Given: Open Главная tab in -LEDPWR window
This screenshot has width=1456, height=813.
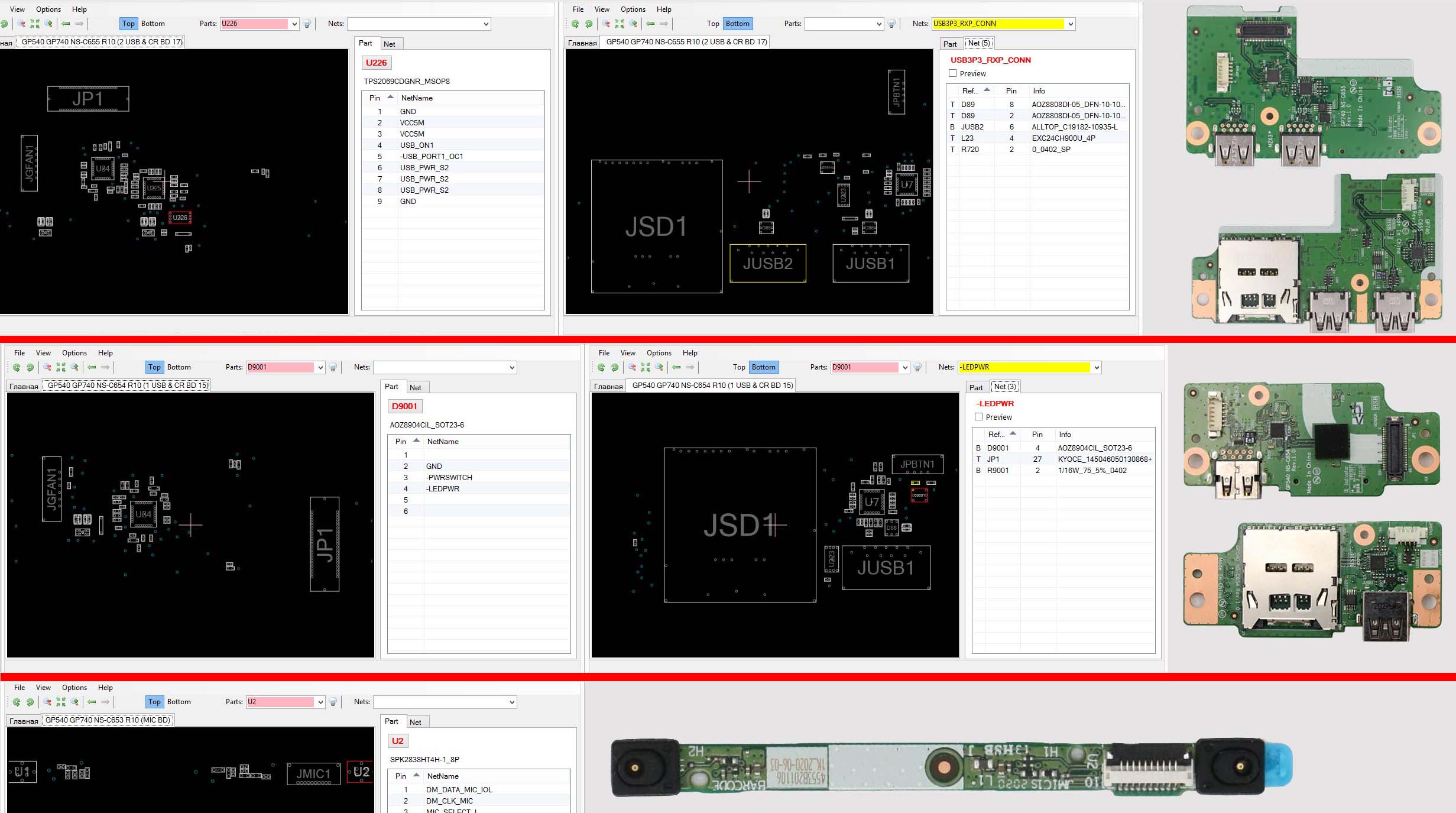Looking at the screenshot, I should pyautogui.click(x=608, y=386).
